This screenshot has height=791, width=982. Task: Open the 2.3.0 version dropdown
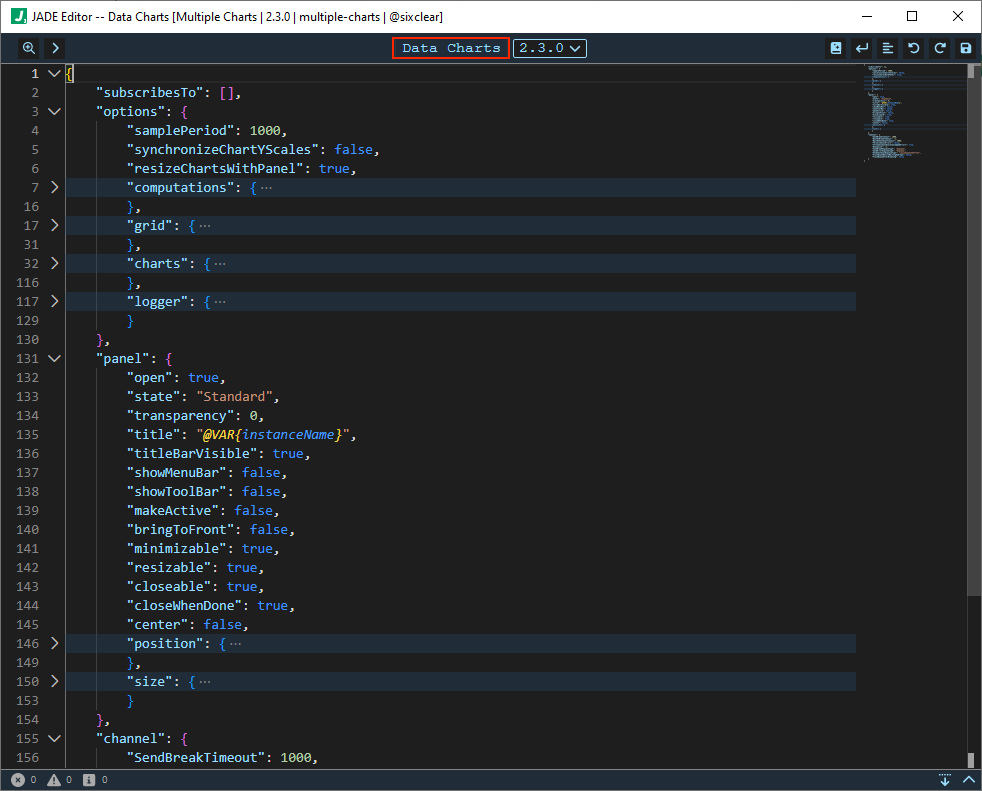pyautogui.click(x=550, y=48)
